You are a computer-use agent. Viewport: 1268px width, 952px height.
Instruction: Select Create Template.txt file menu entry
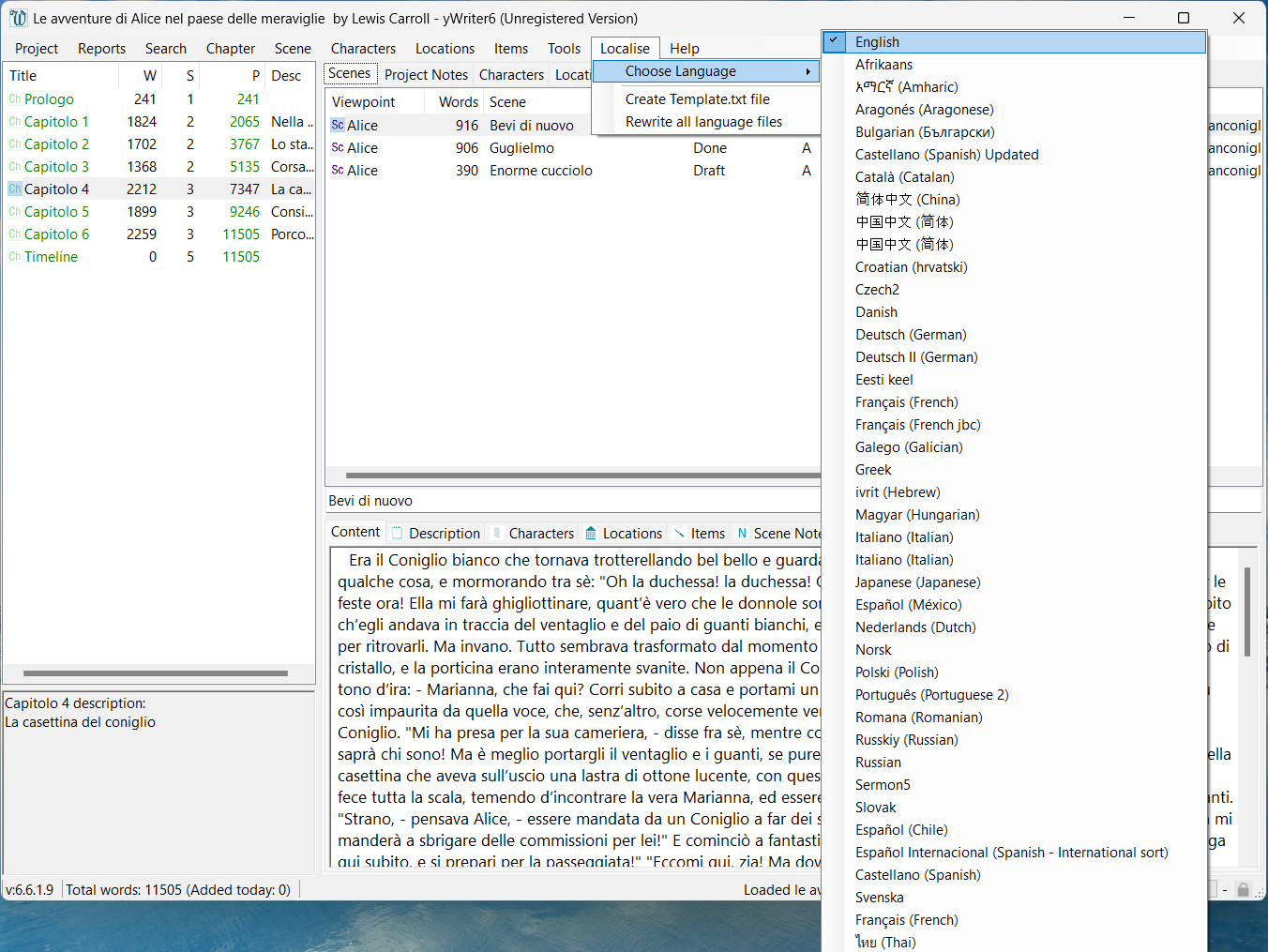pos(697,99)
